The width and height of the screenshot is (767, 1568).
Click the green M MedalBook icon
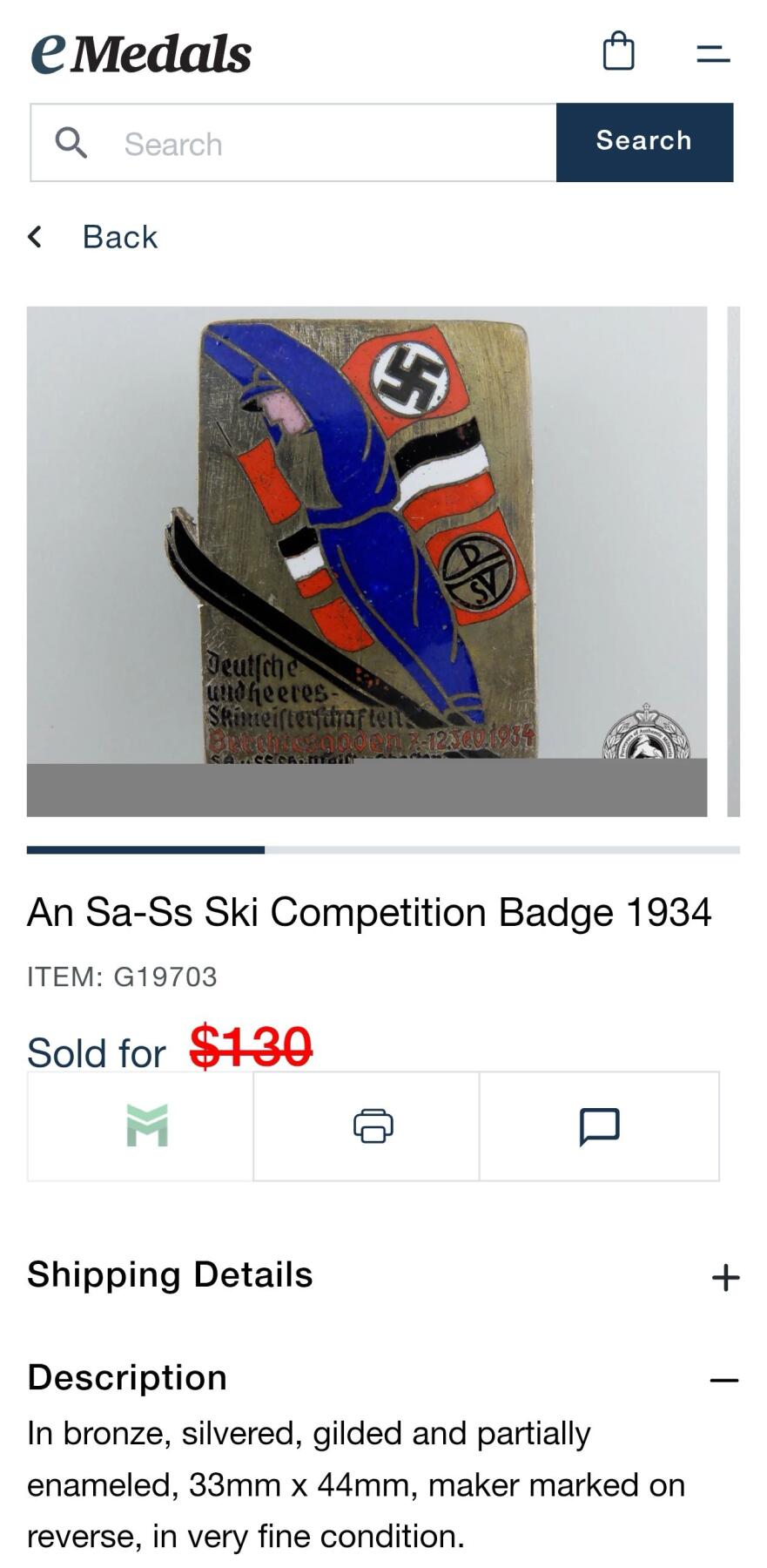[x=146, y=1125]
